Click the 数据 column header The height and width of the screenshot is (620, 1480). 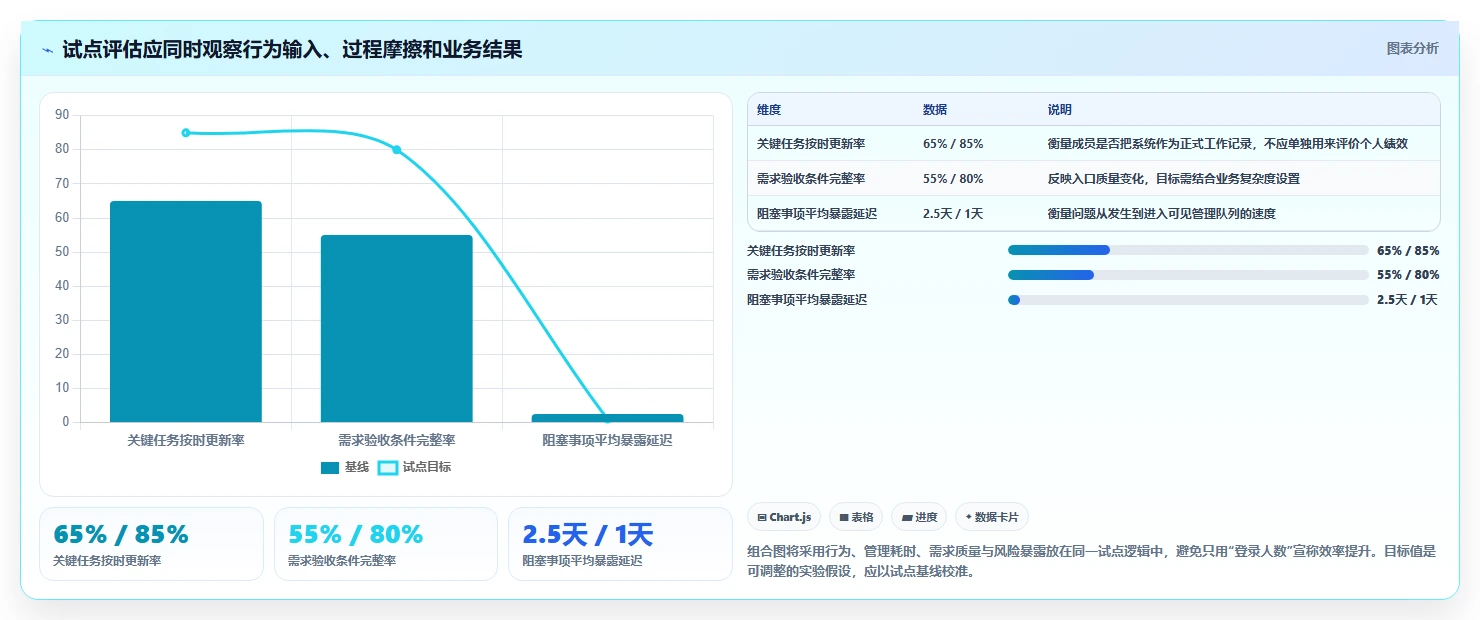[935, 109]
